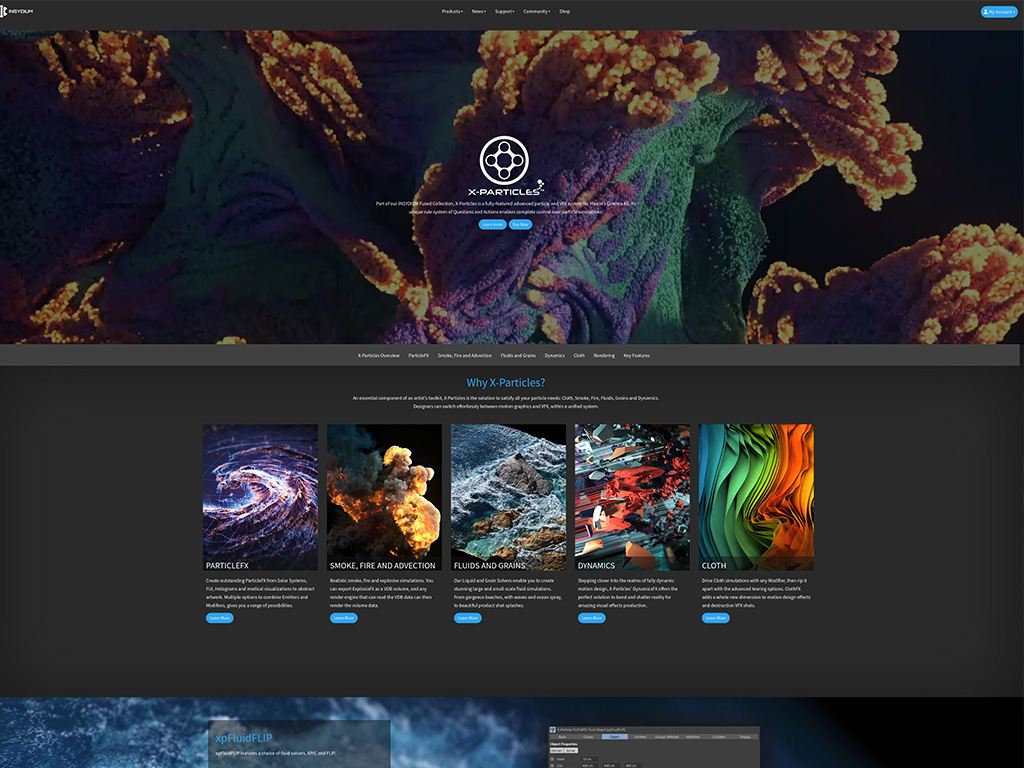Go to the Rendering section tab

coord(604,356)
